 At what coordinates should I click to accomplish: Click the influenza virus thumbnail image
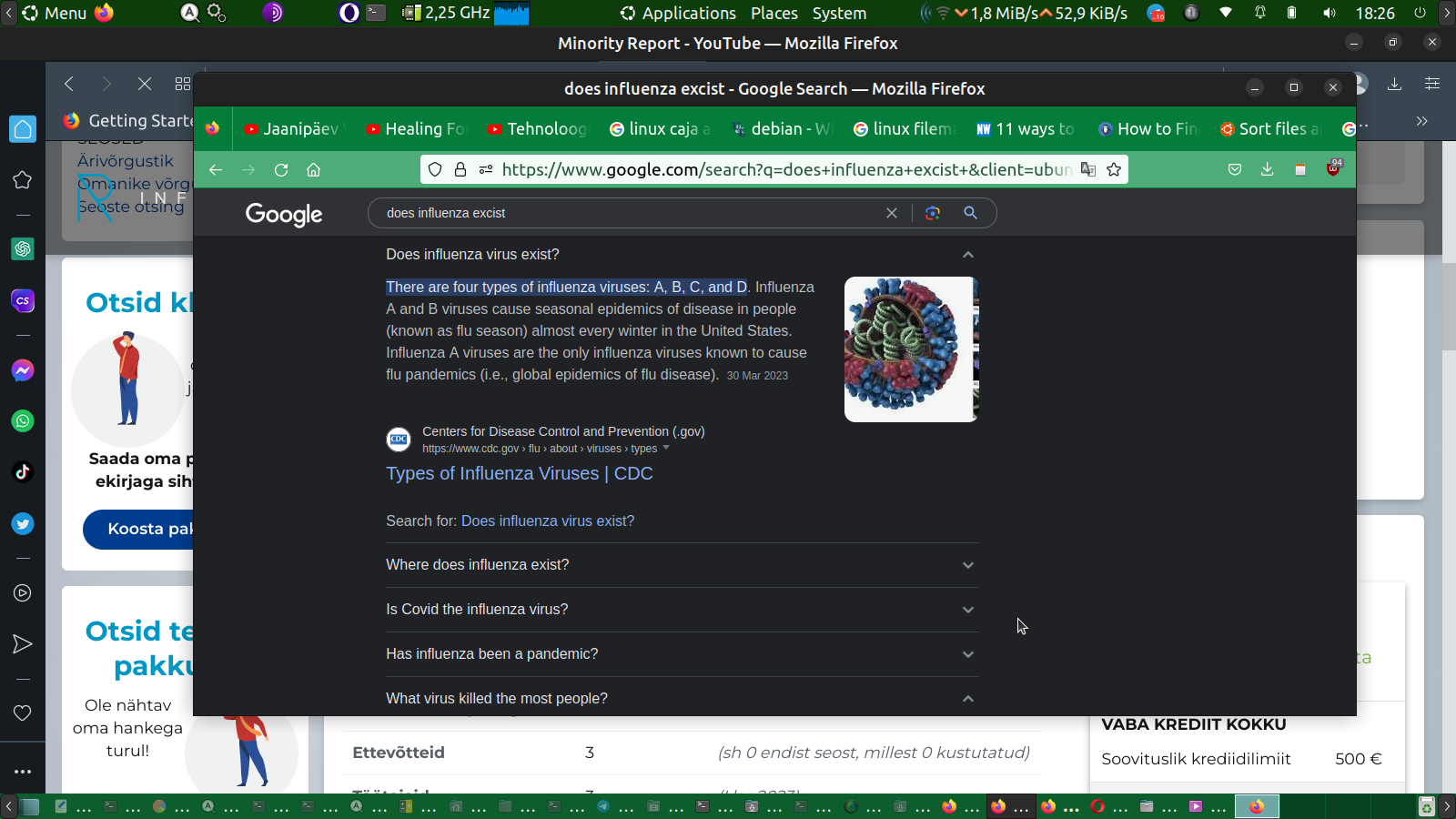[911, 349]
